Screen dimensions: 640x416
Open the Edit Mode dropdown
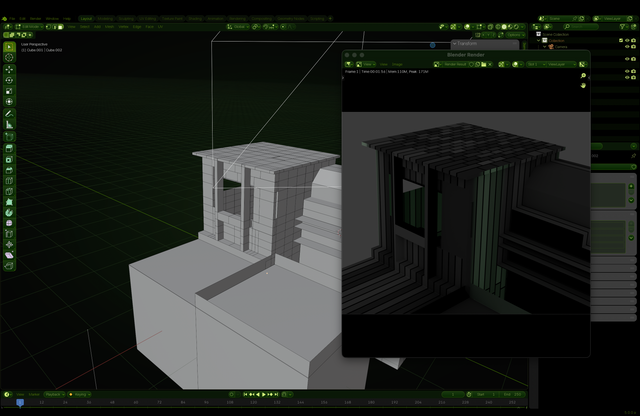tap(29, 27)
